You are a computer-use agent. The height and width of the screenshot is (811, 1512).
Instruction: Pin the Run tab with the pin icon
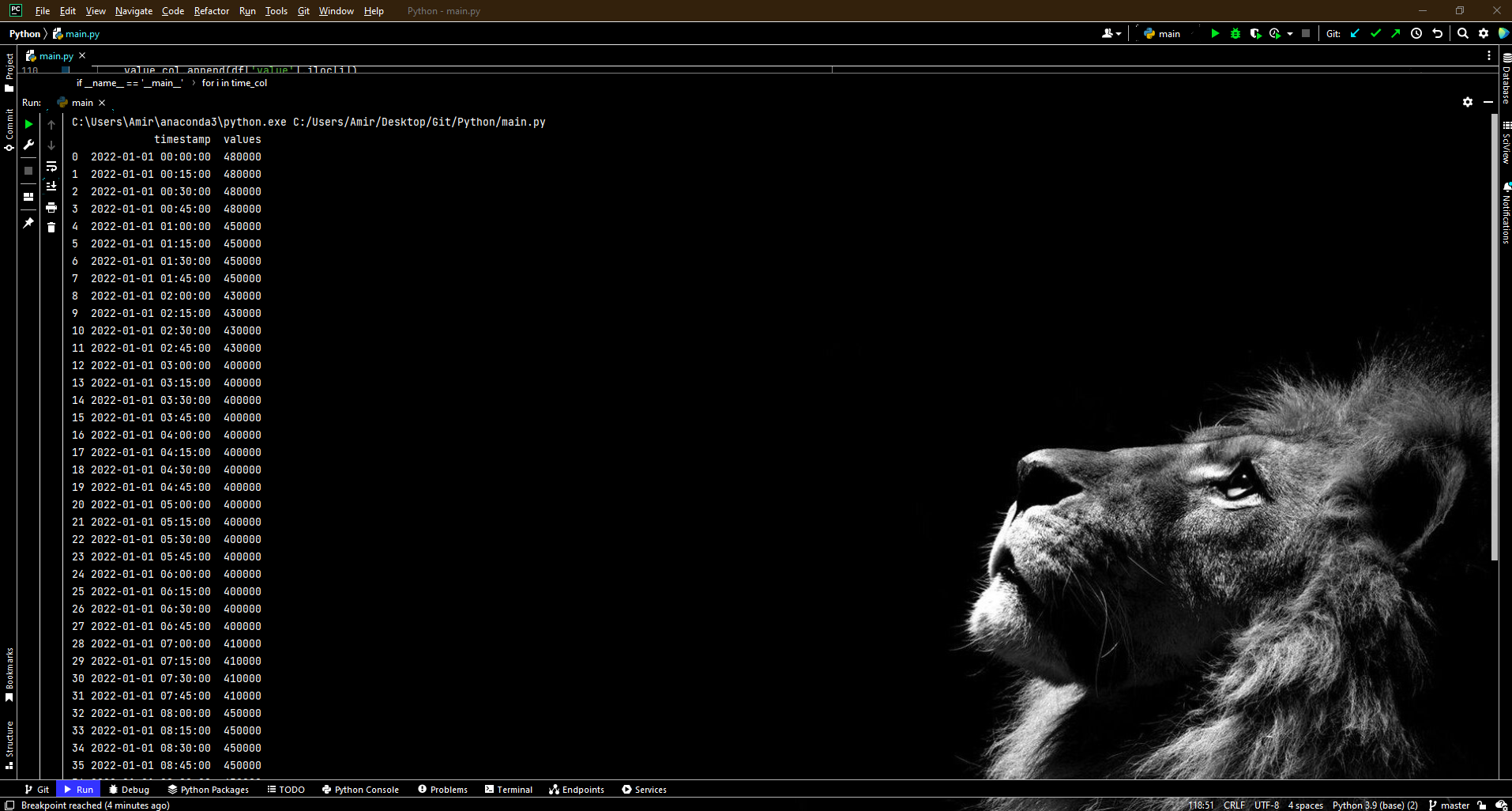click(28, 223)
